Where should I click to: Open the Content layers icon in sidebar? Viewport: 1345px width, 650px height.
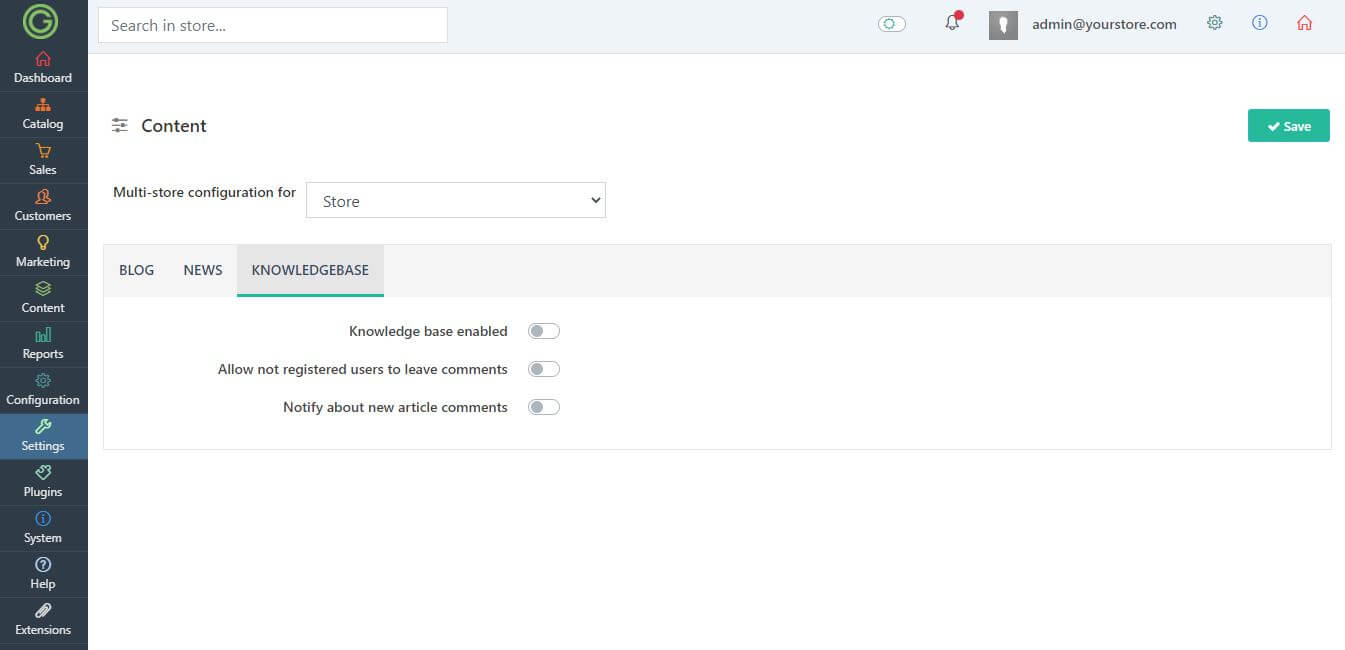click(x=43, y=289)
